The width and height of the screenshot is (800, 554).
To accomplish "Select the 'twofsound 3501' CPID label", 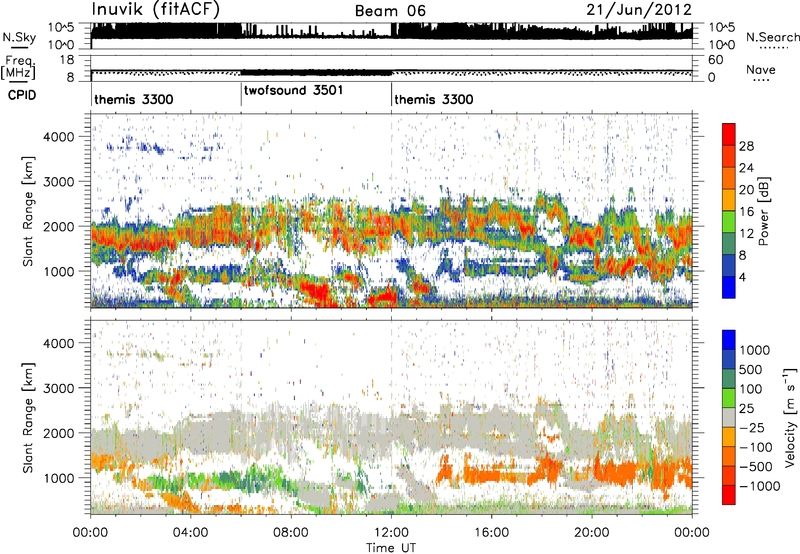I will coord(293,91).
